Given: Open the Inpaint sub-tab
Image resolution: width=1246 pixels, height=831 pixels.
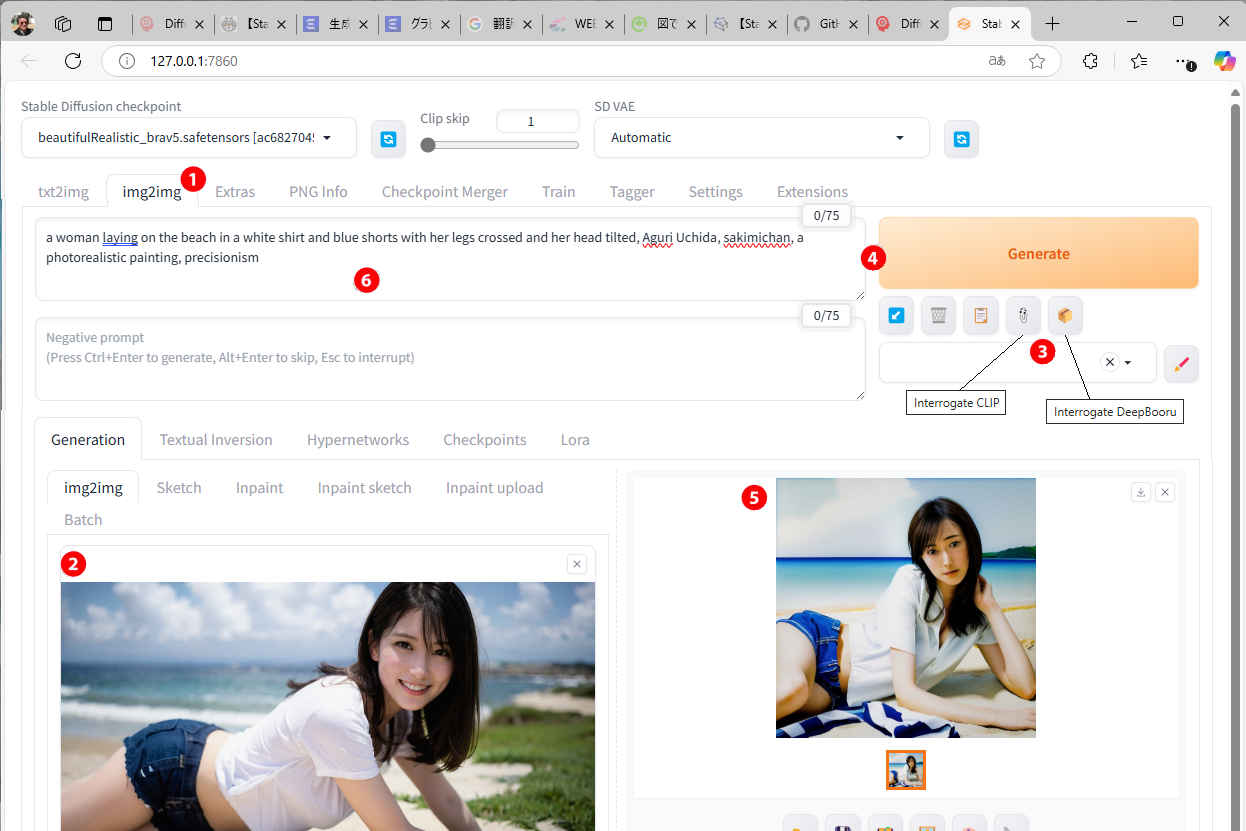Looking at the screenshot, I should [x=259, y=488].
